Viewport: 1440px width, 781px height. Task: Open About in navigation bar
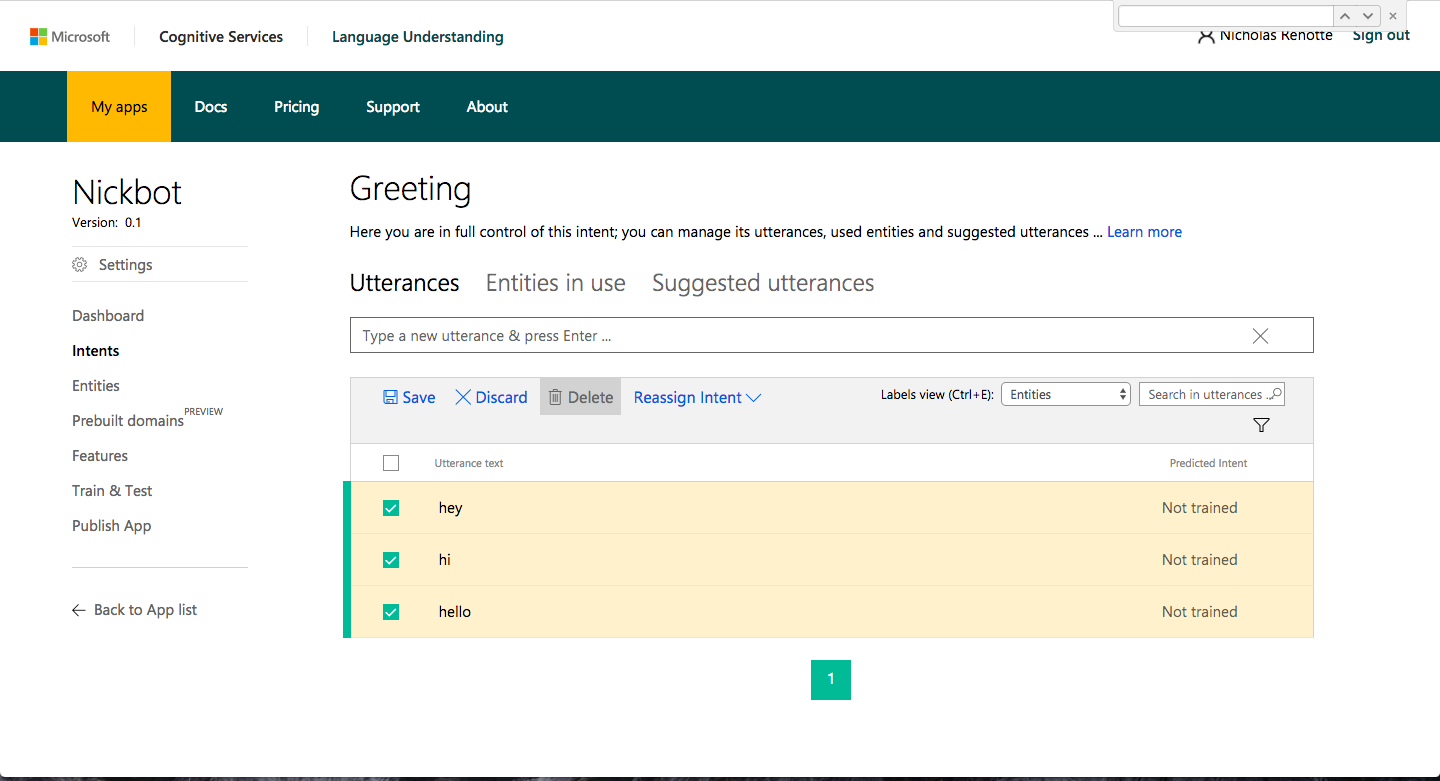[487, 107]
